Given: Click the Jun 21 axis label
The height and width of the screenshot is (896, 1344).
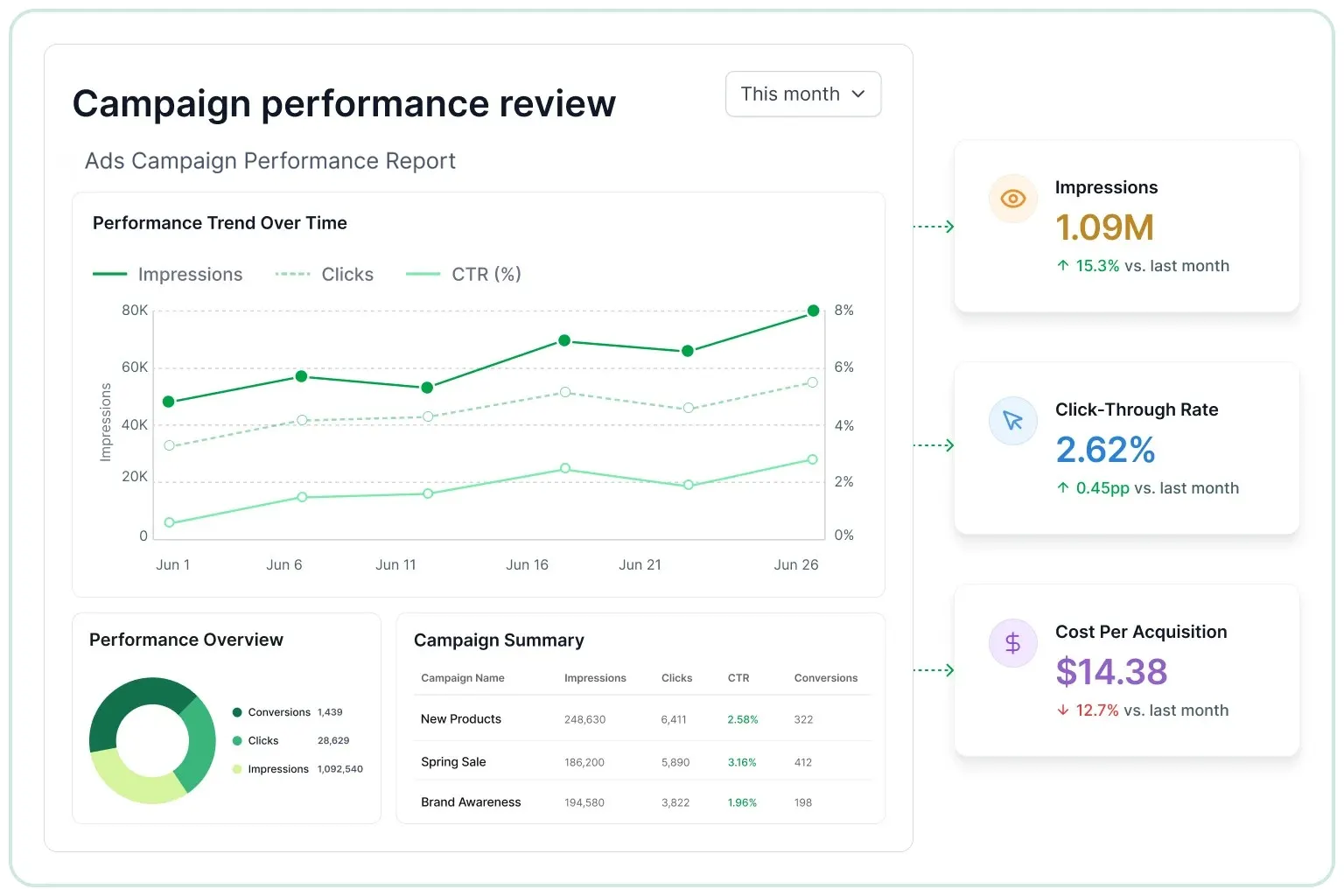Looking at the screenshot, I should point(640,564).
